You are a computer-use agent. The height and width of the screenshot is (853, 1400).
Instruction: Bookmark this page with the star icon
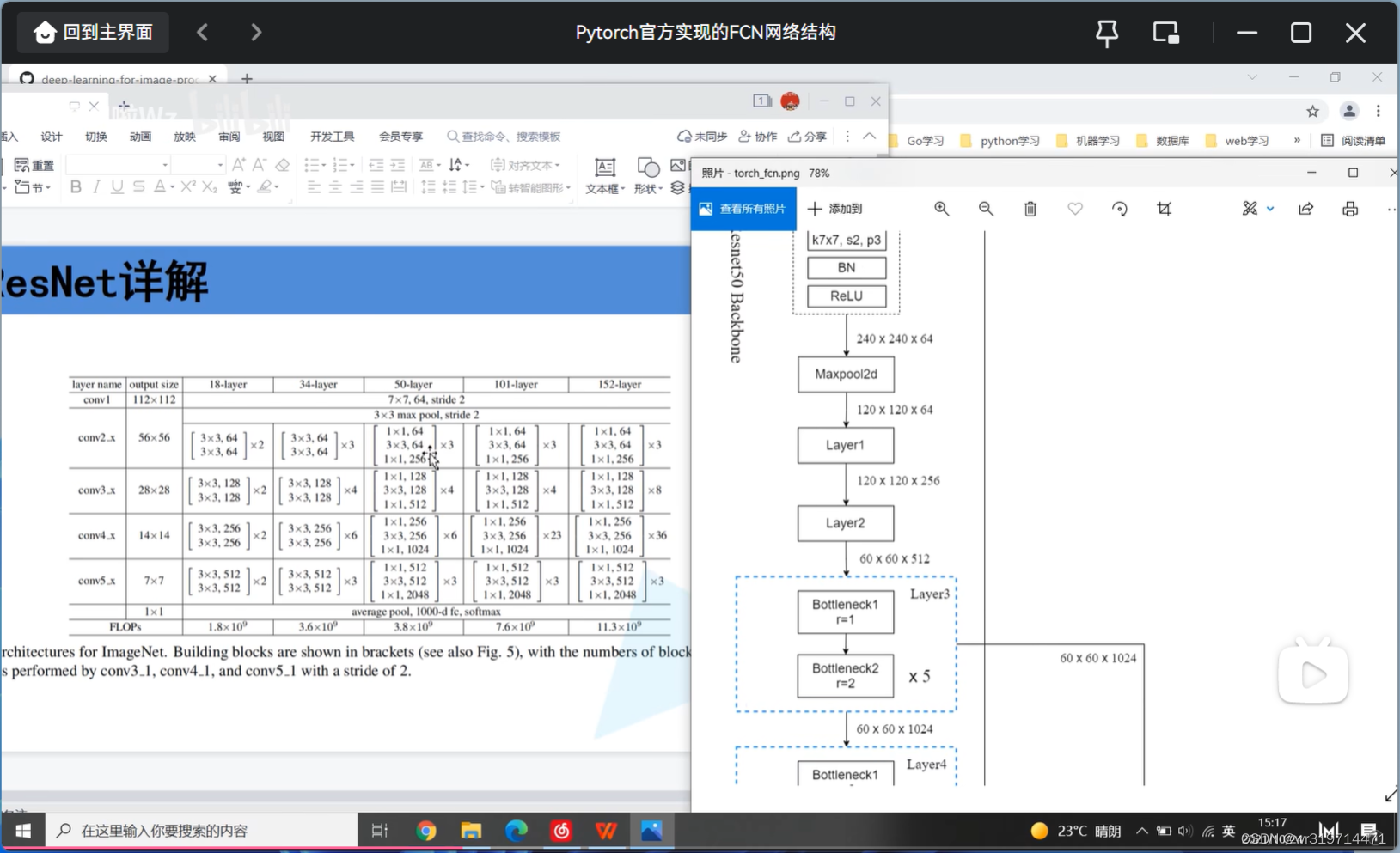(x=1312, y=111)
